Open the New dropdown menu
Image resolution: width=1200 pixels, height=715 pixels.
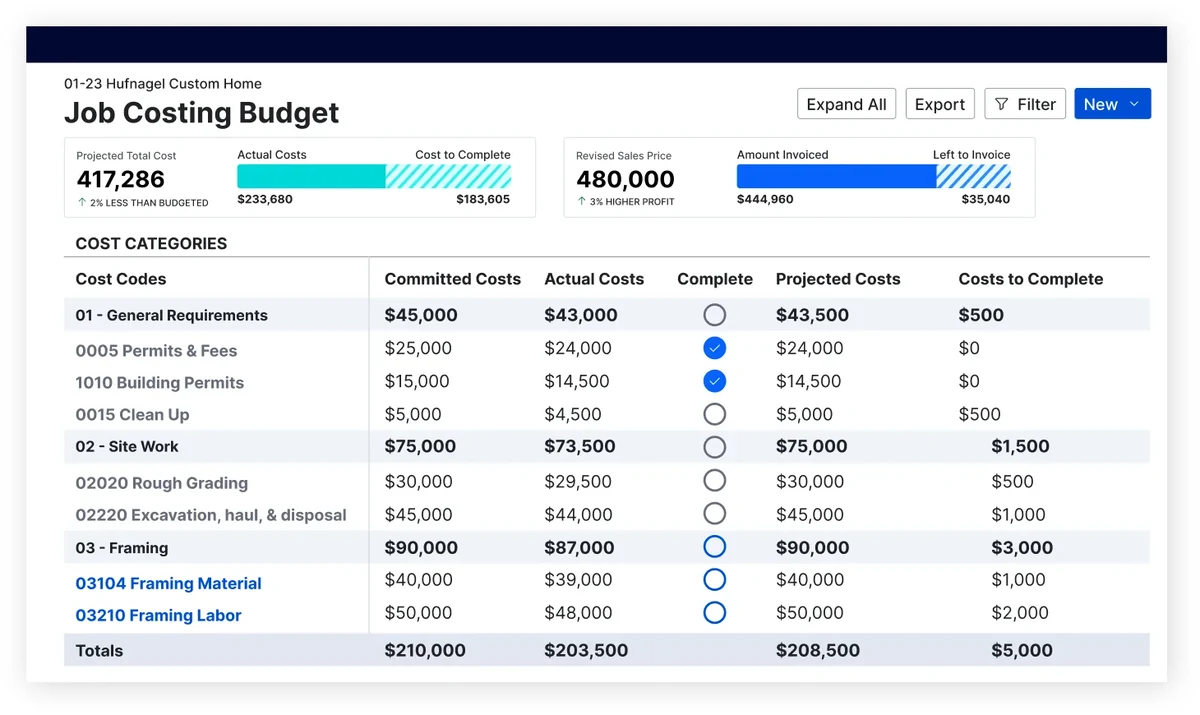click(1112, 103)
